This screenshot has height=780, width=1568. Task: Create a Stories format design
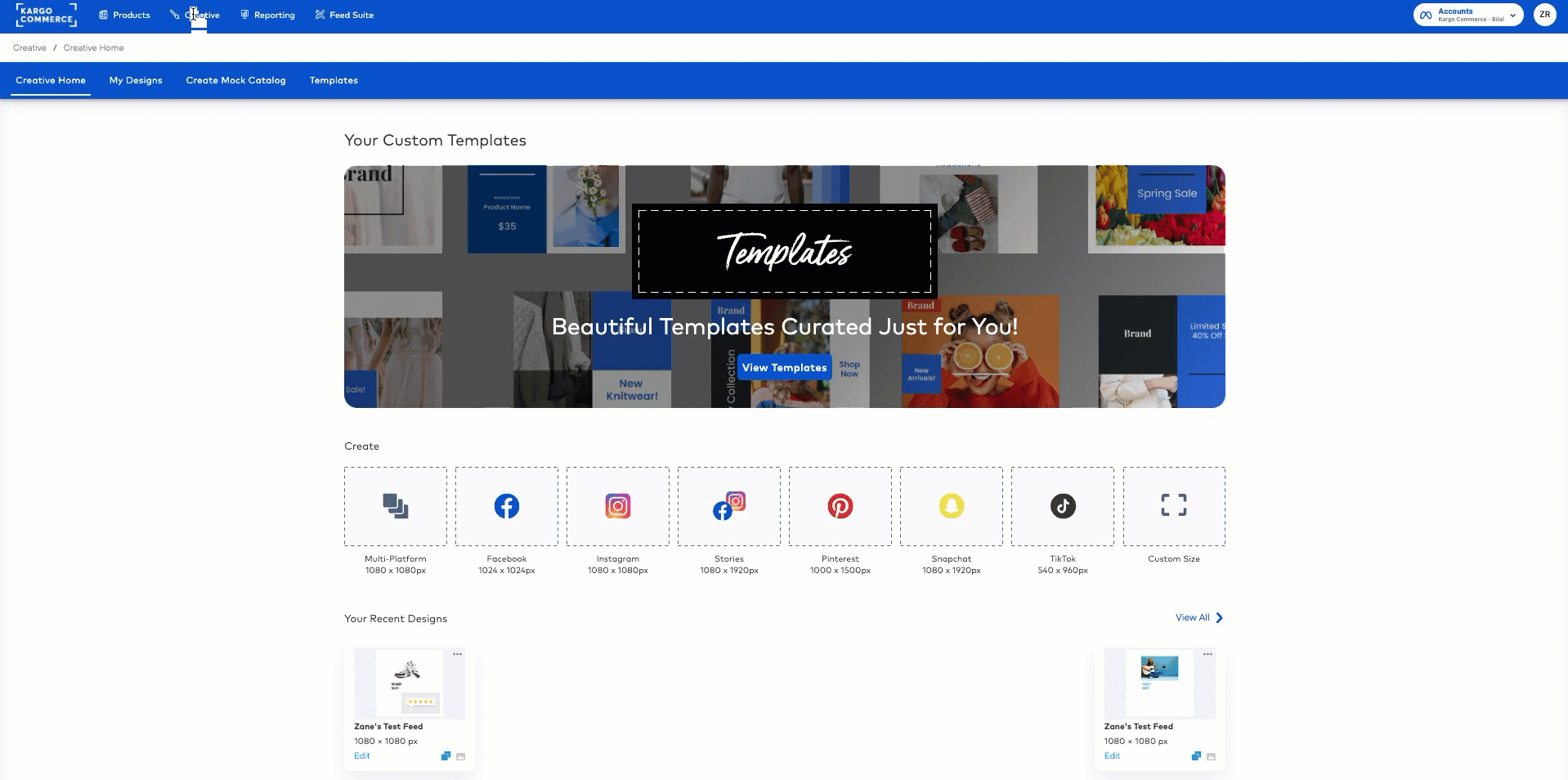tap(728, 505)
